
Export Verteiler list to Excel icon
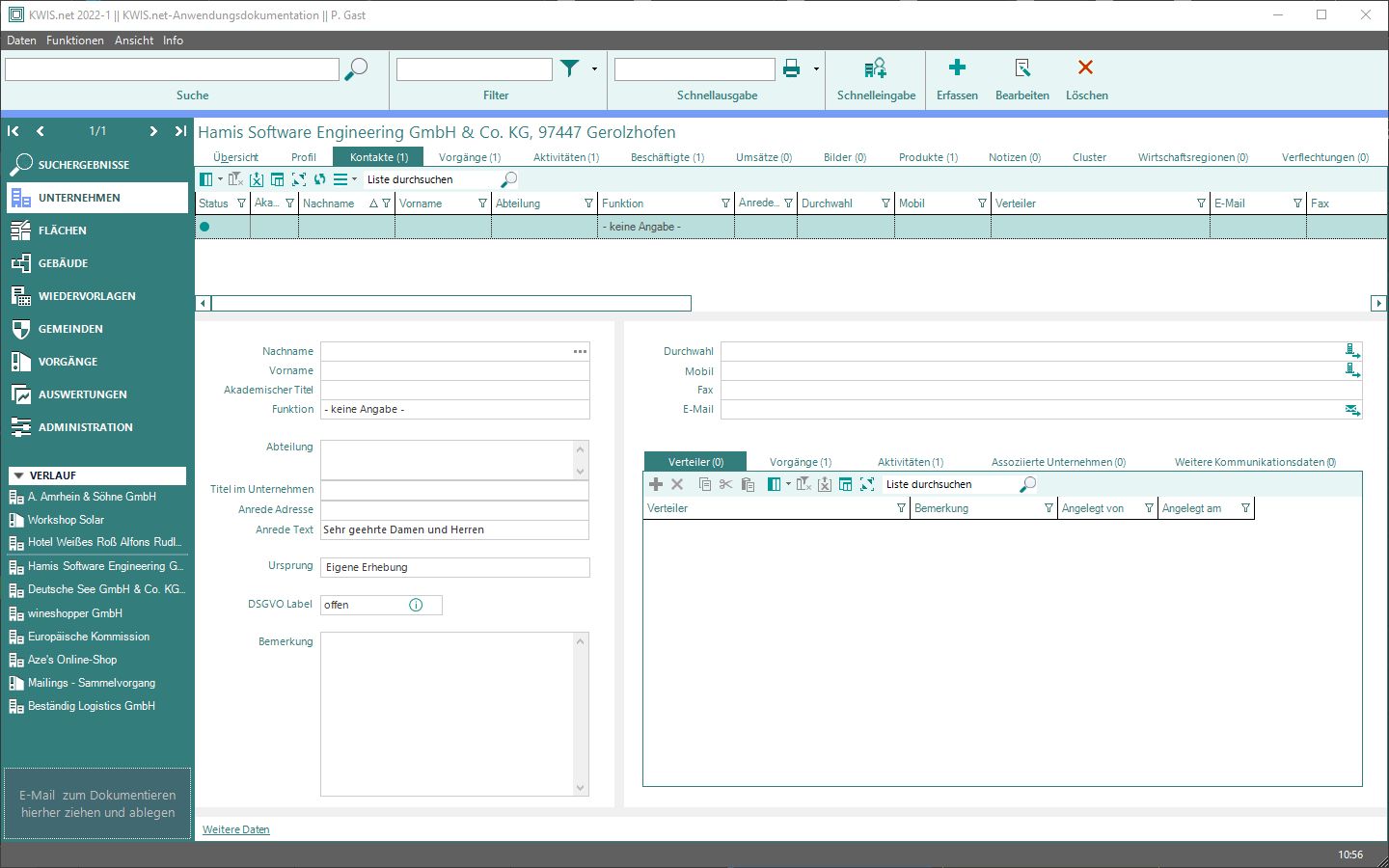pos(825,484)
